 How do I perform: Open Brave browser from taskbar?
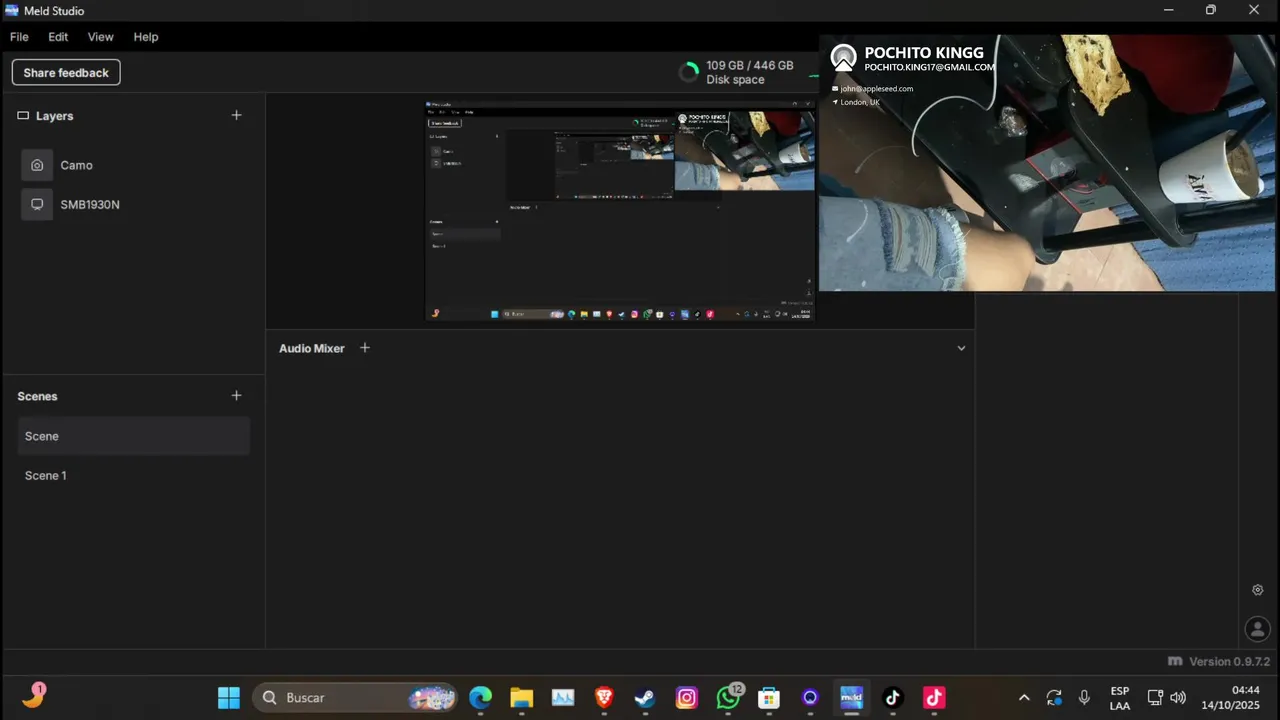tap(604, 698)
